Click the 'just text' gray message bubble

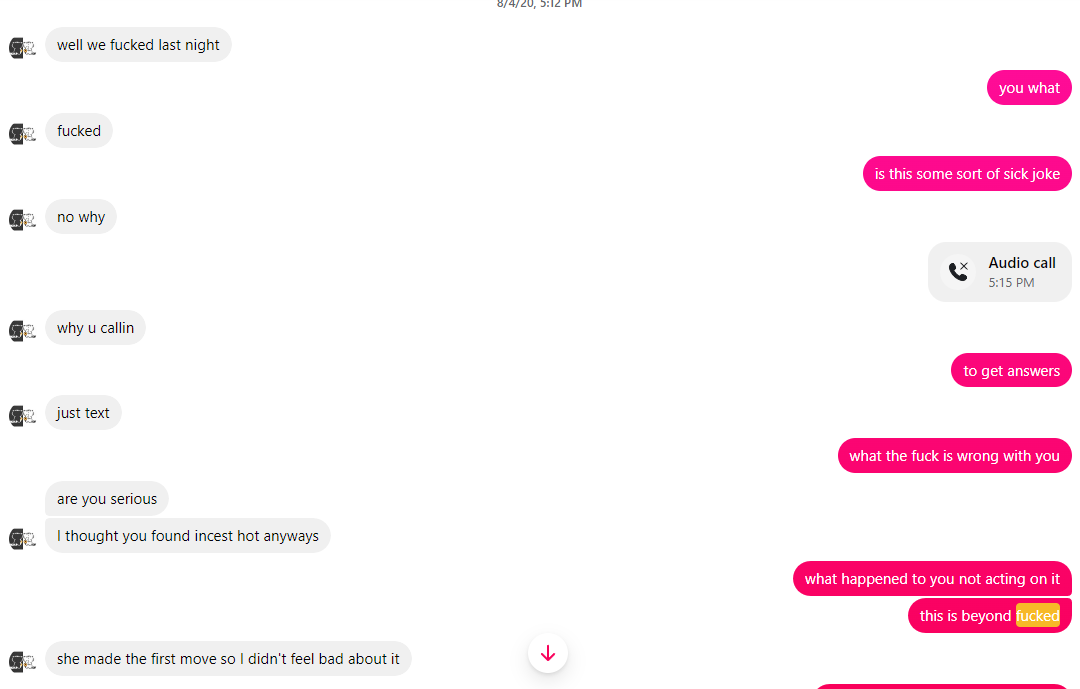point(83,413)
